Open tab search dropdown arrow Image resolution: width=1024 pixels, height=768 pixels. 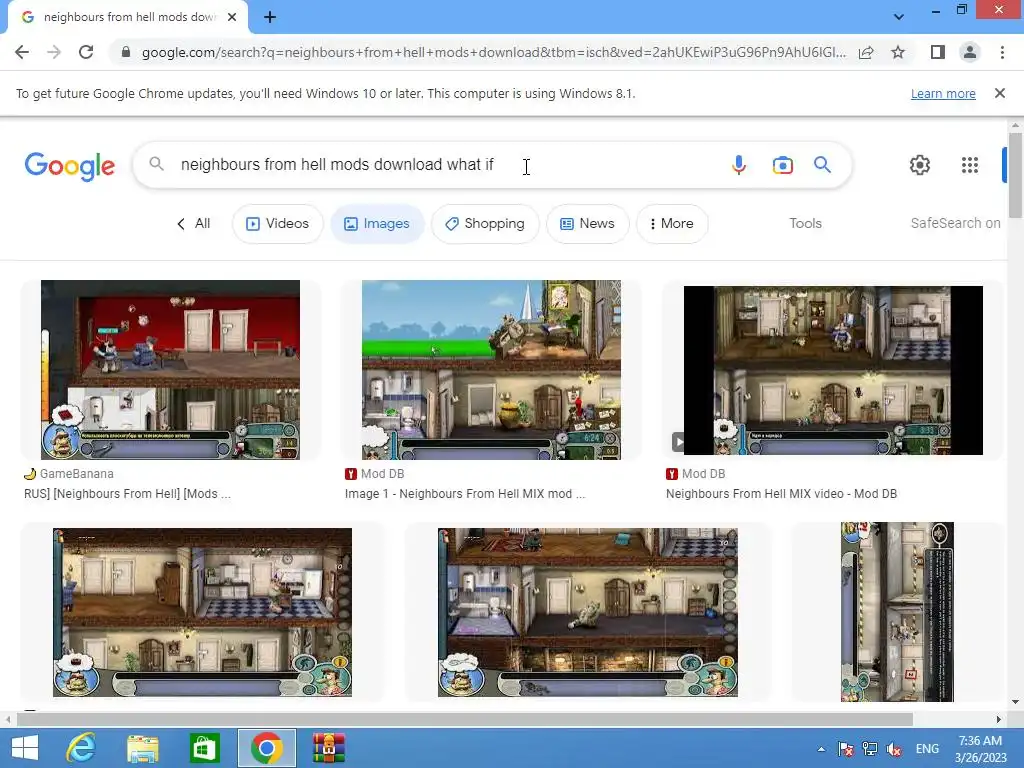(899, 17)
